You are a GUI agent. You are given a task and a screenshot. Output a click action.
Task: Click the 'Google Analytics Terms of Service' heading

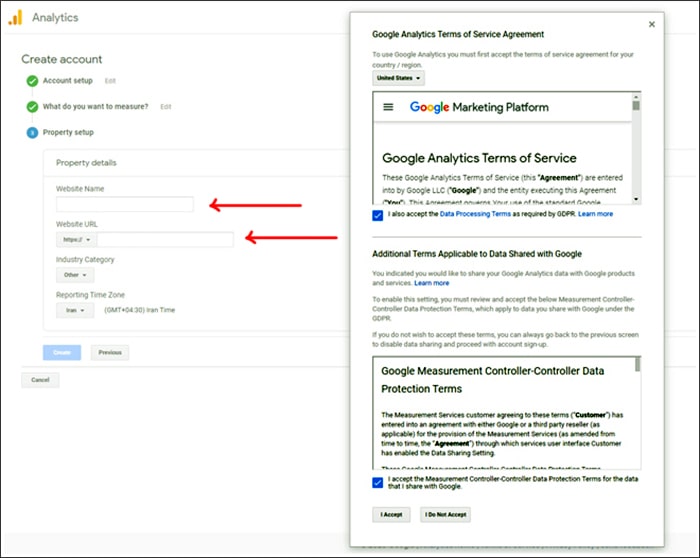tap(479, 158)
